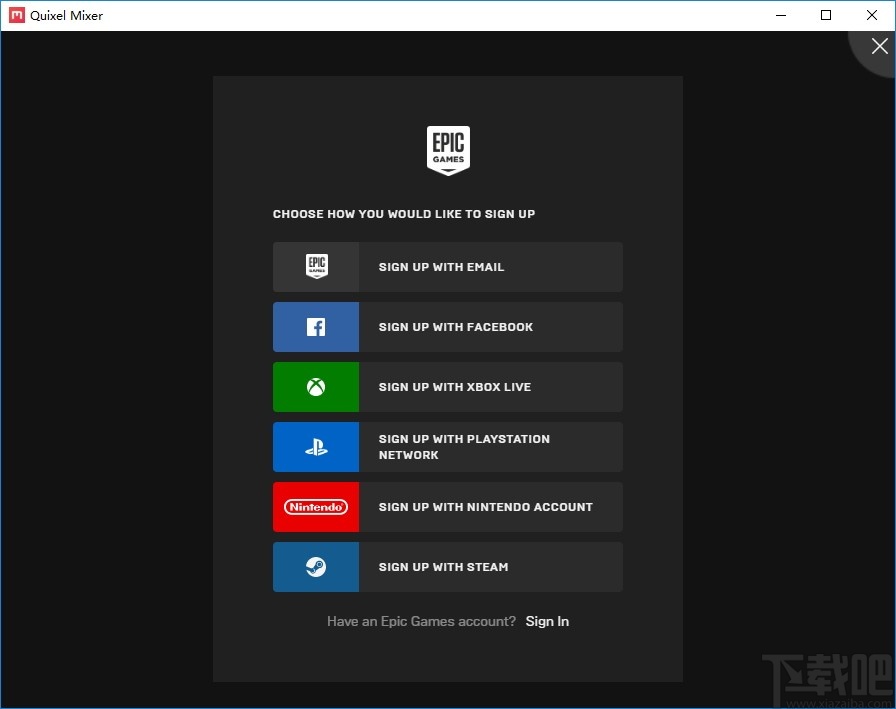Viewport: 896px width, 709px height.
Task: Choose Sign Up With Facebook
Action: click(447, 327)
